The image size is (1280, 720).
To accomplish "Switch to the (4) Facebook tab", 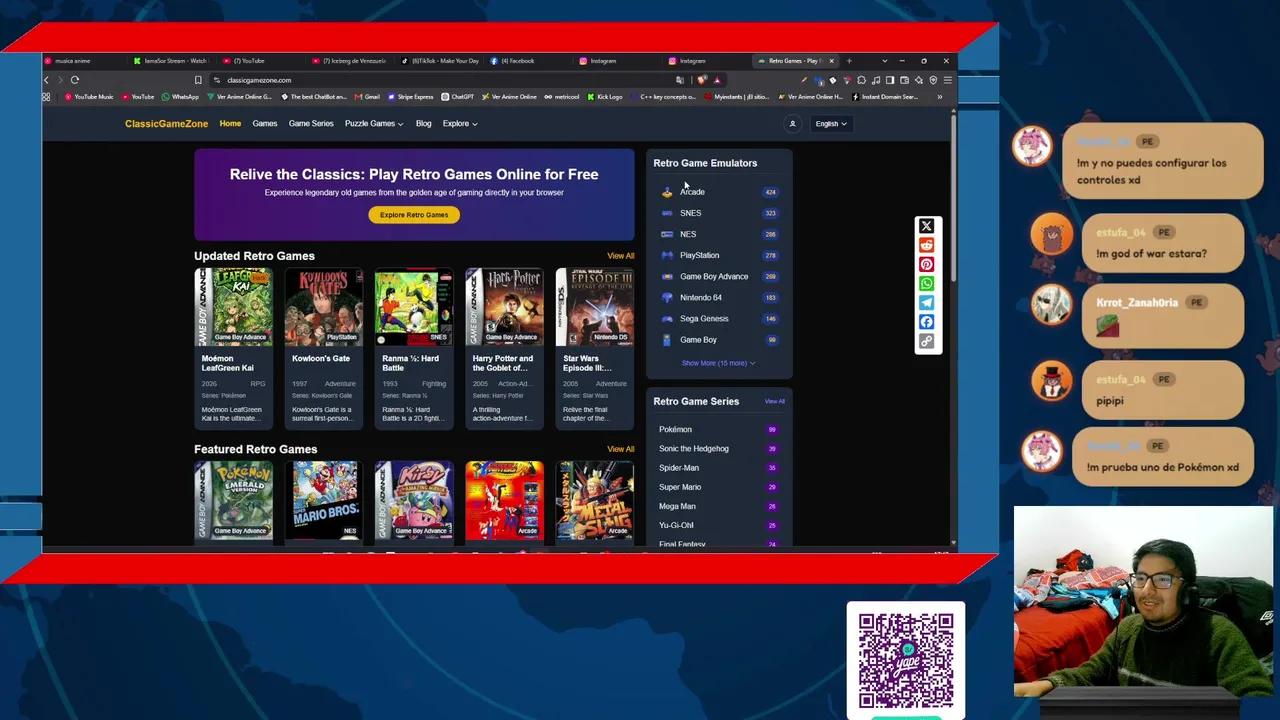I will coord(530,61).
